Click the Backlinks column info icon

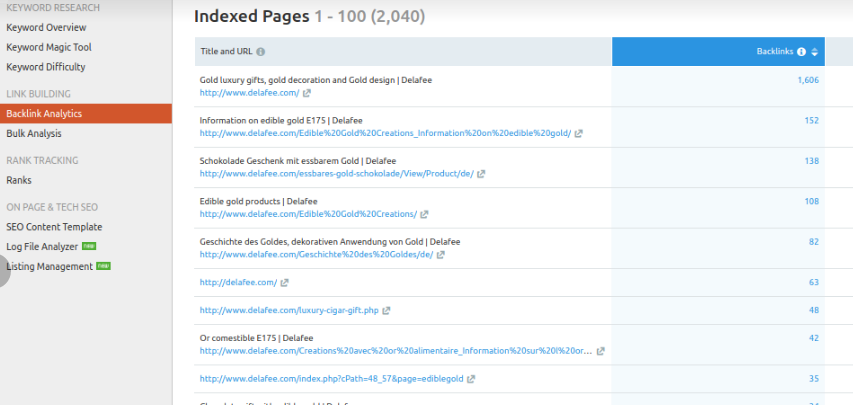click(x=802, y=52)
